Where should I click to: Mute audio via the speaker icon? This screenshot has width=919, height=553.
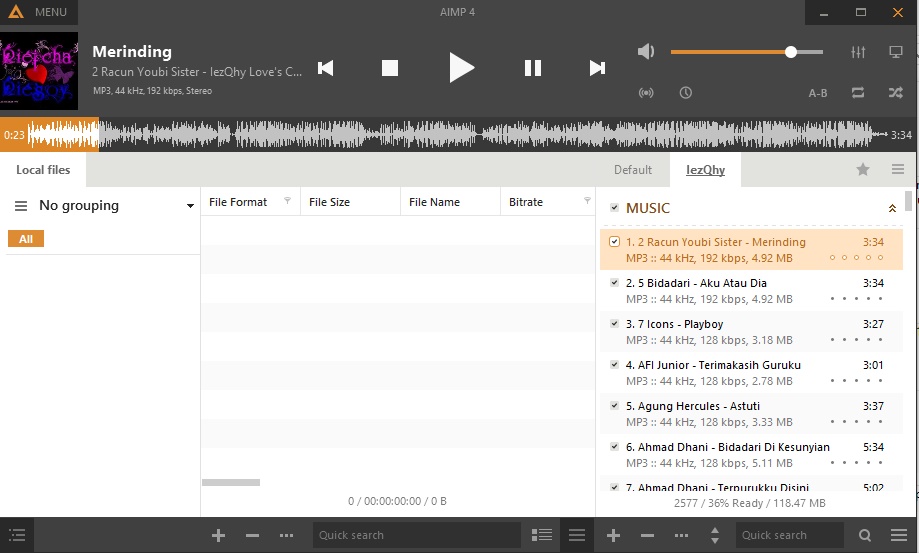(x=645, y=52)
